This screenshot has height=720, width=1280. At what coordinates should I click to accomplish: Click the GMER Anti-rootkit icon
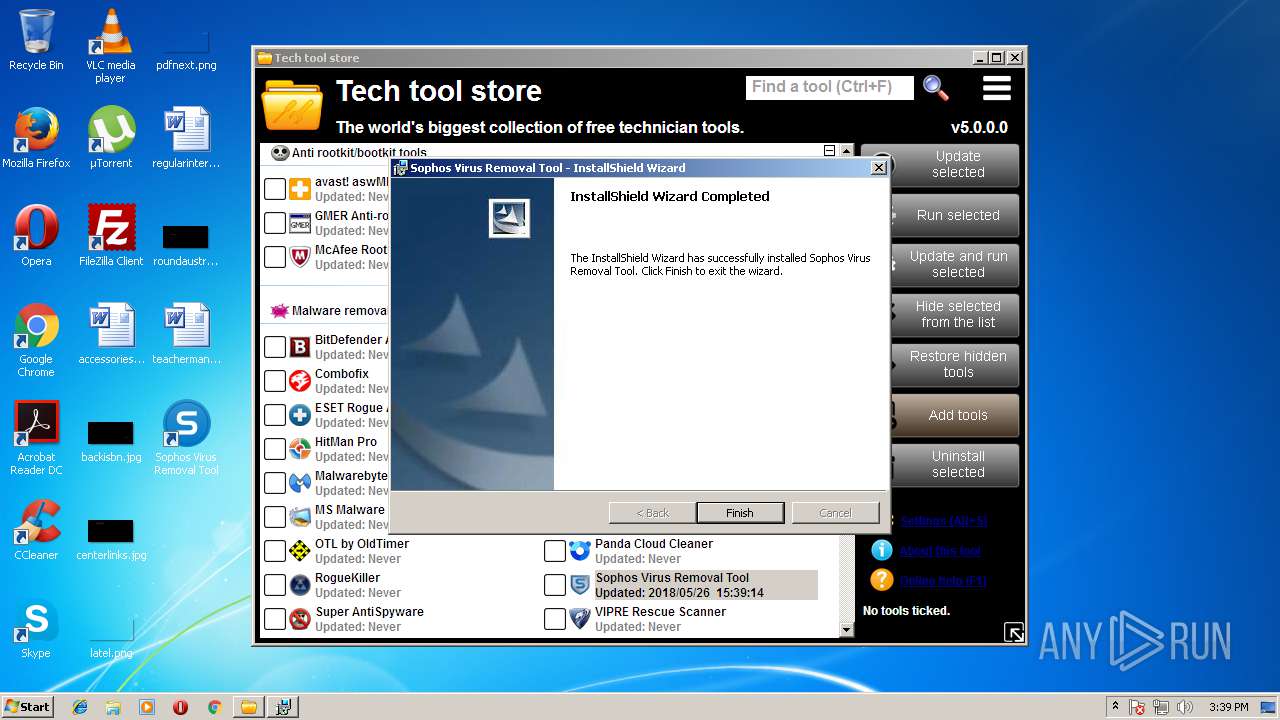click(299, 223)
